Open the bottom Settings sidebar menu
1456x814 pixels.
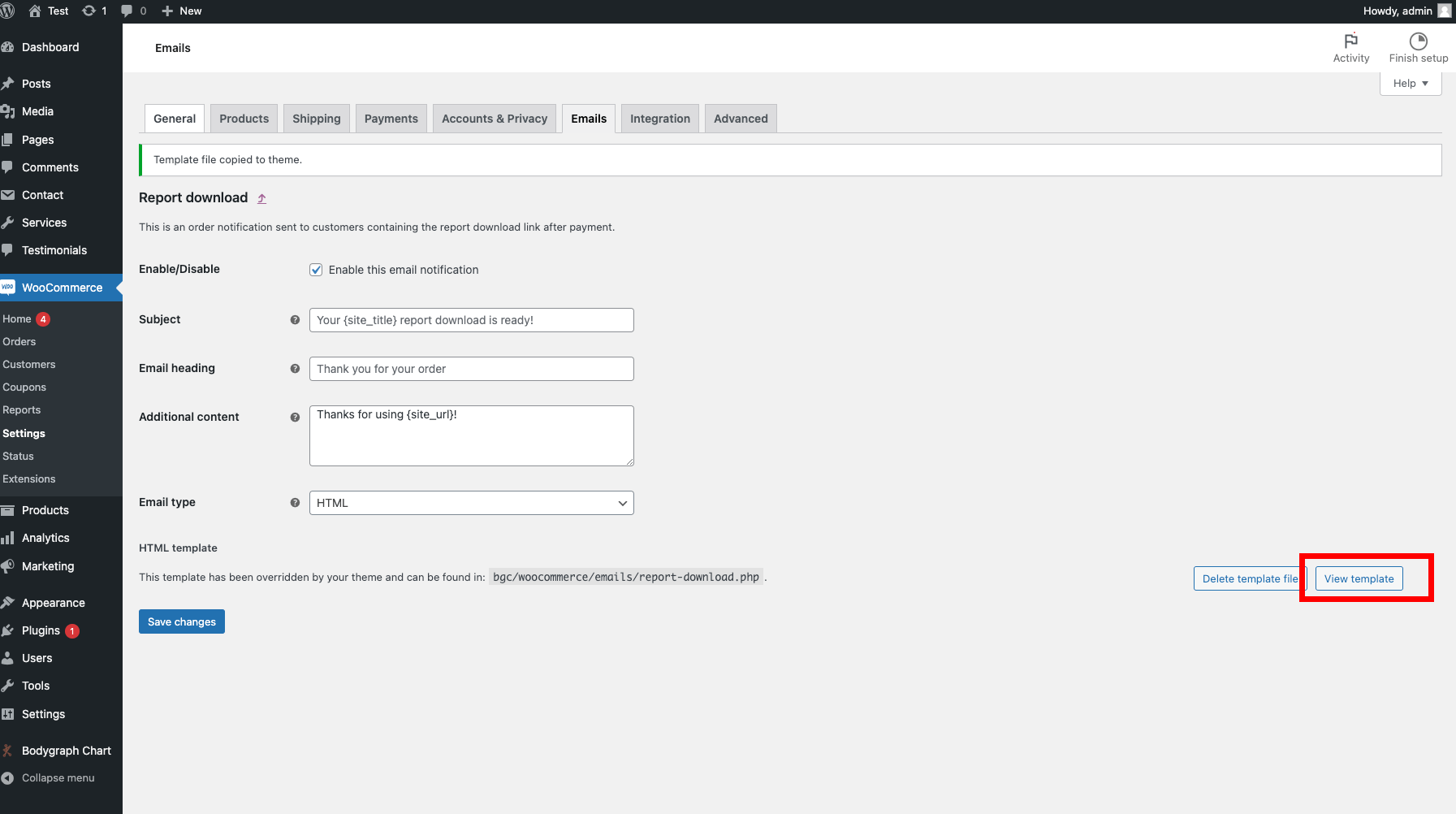point(43,714)
